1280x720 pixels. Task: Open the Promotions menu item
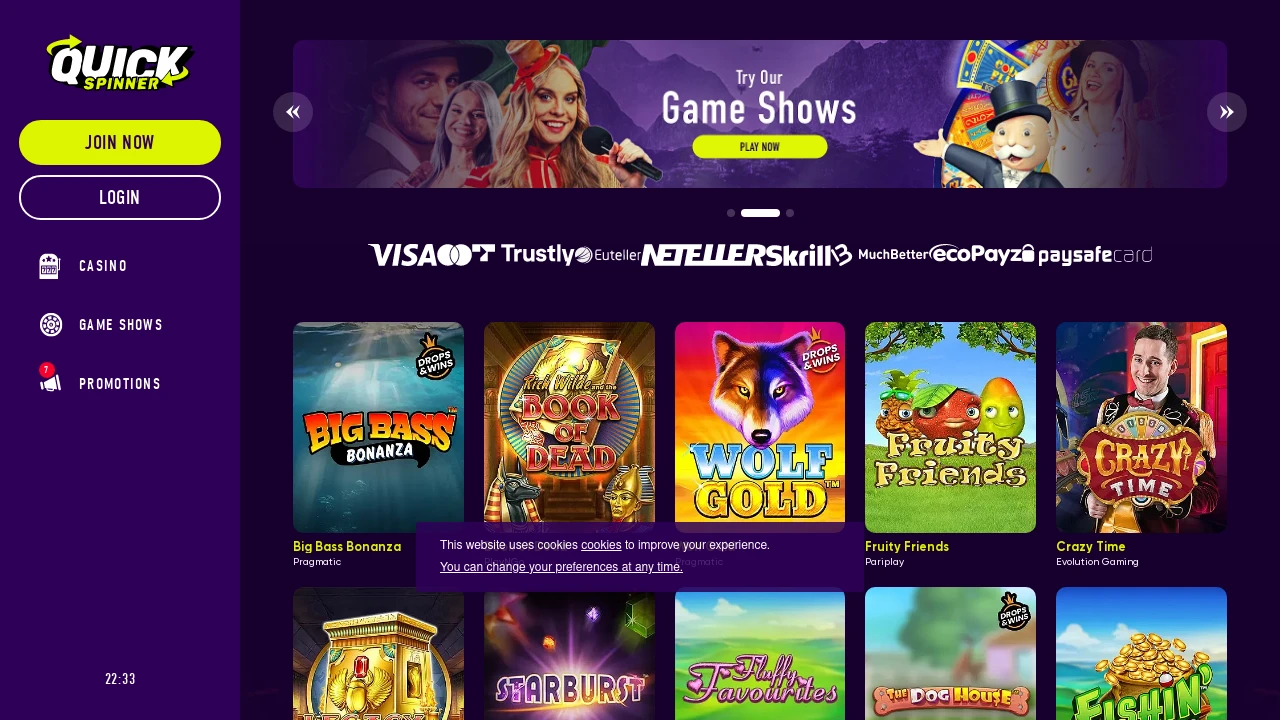[x=120, y=384]
